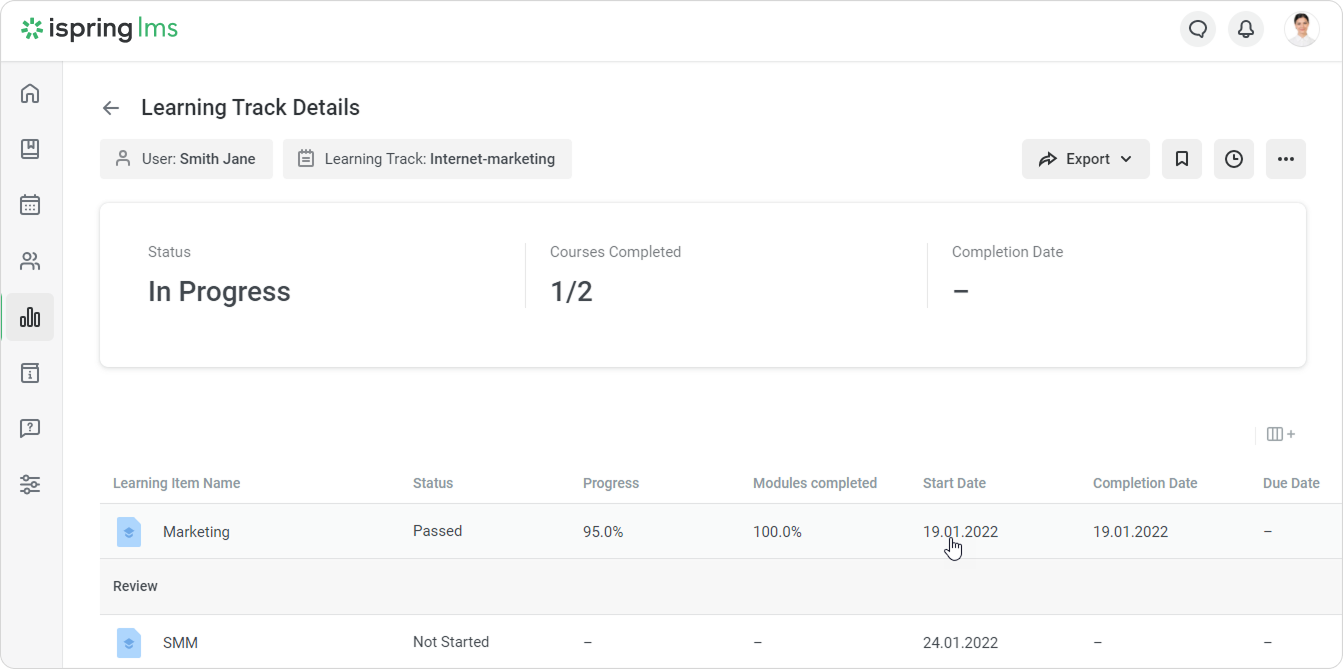Open the help question bubble icon
The image size is (1343, 669).
pyautogui.click(x=30, y=429)
